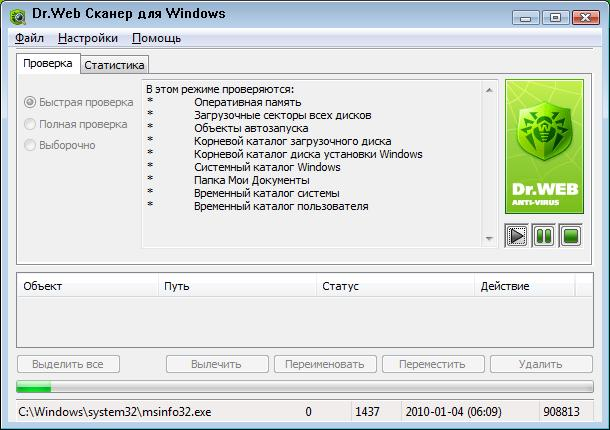Viewport: 610px width, 430px height.
Task: Maximize the Dr.Web Scanner window
Action: [556, 18]
